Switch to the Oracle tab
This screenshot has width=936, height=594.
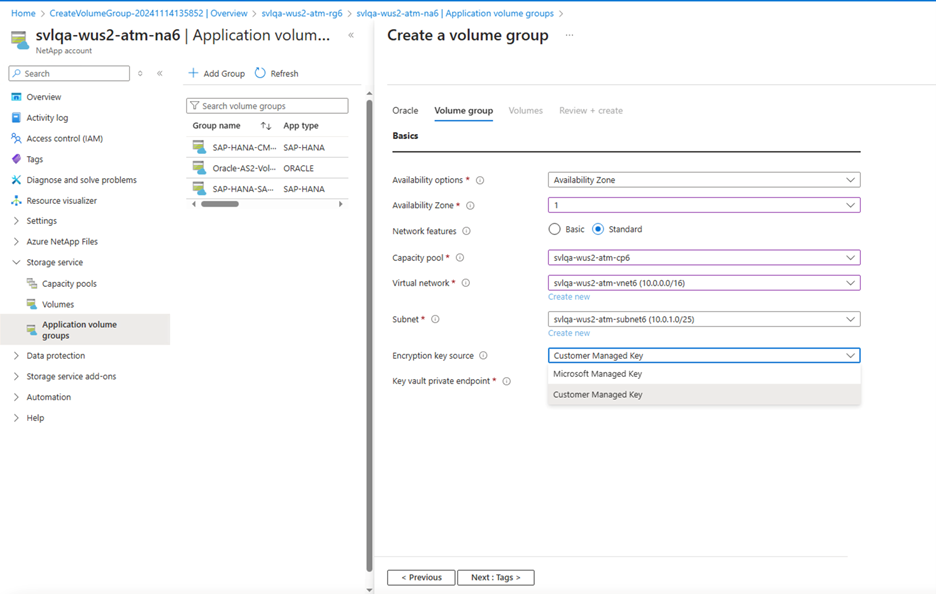pyautogui.click(x=405, y=111)
